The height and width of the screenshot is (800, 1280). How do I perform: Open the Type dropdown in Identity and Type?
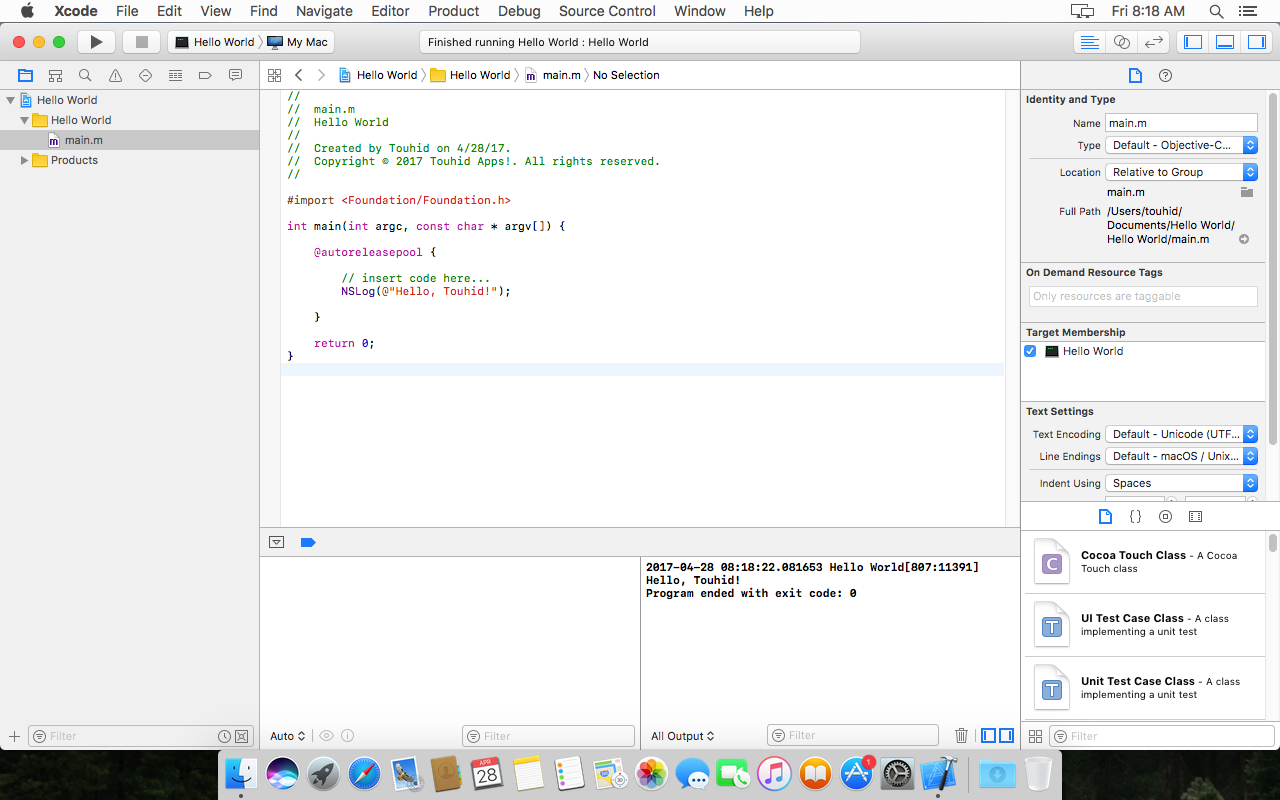pyautogui.click(x=1181, y=145)
